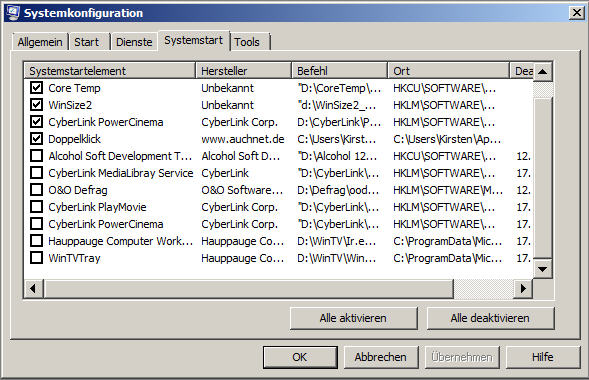Check CyberLink MediaLibray Service checkbox

pos(36,173)
